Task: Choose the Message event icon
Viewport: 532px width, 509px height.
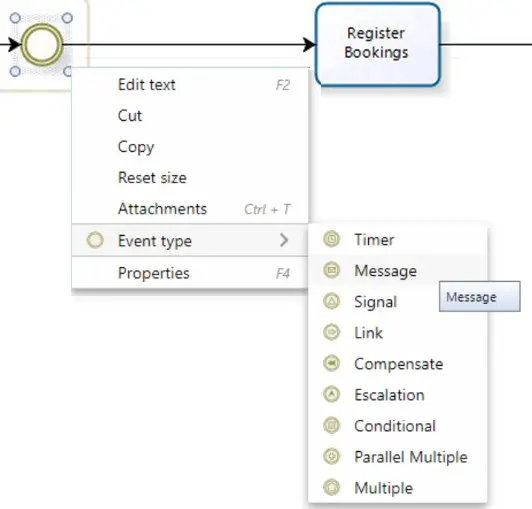Action: click(331, 270)
